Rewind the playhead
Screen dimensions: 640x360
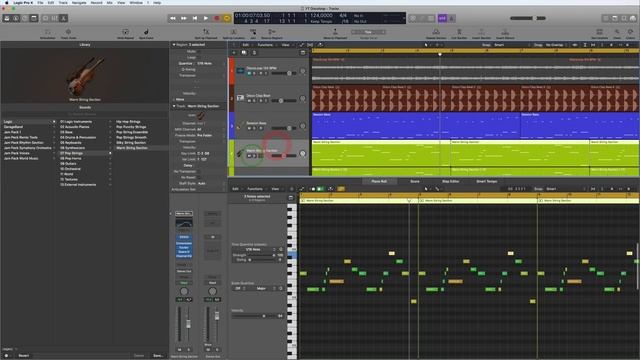pyautogui.click(x=173, y=18)
